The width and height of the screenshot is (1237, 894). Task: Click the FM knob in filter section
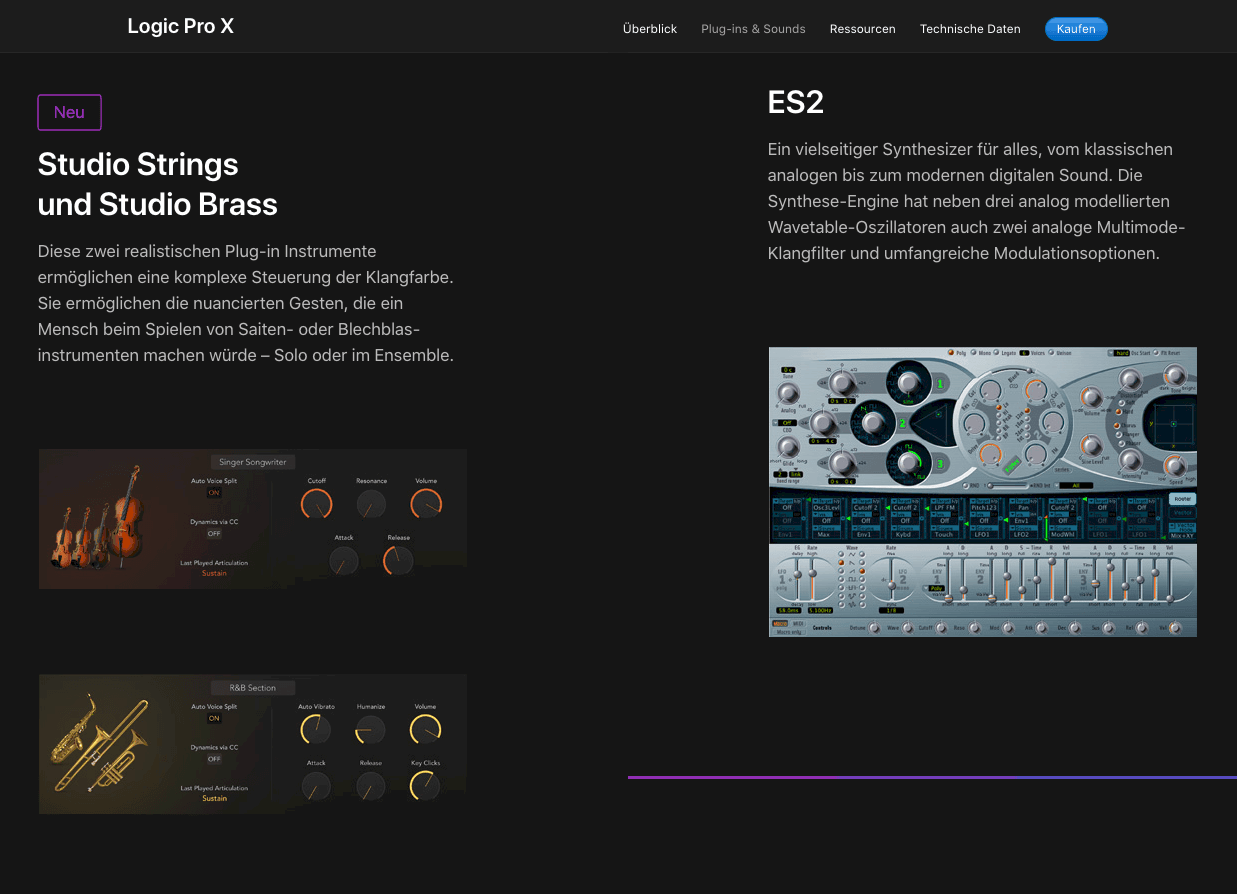coord(1036,456)
